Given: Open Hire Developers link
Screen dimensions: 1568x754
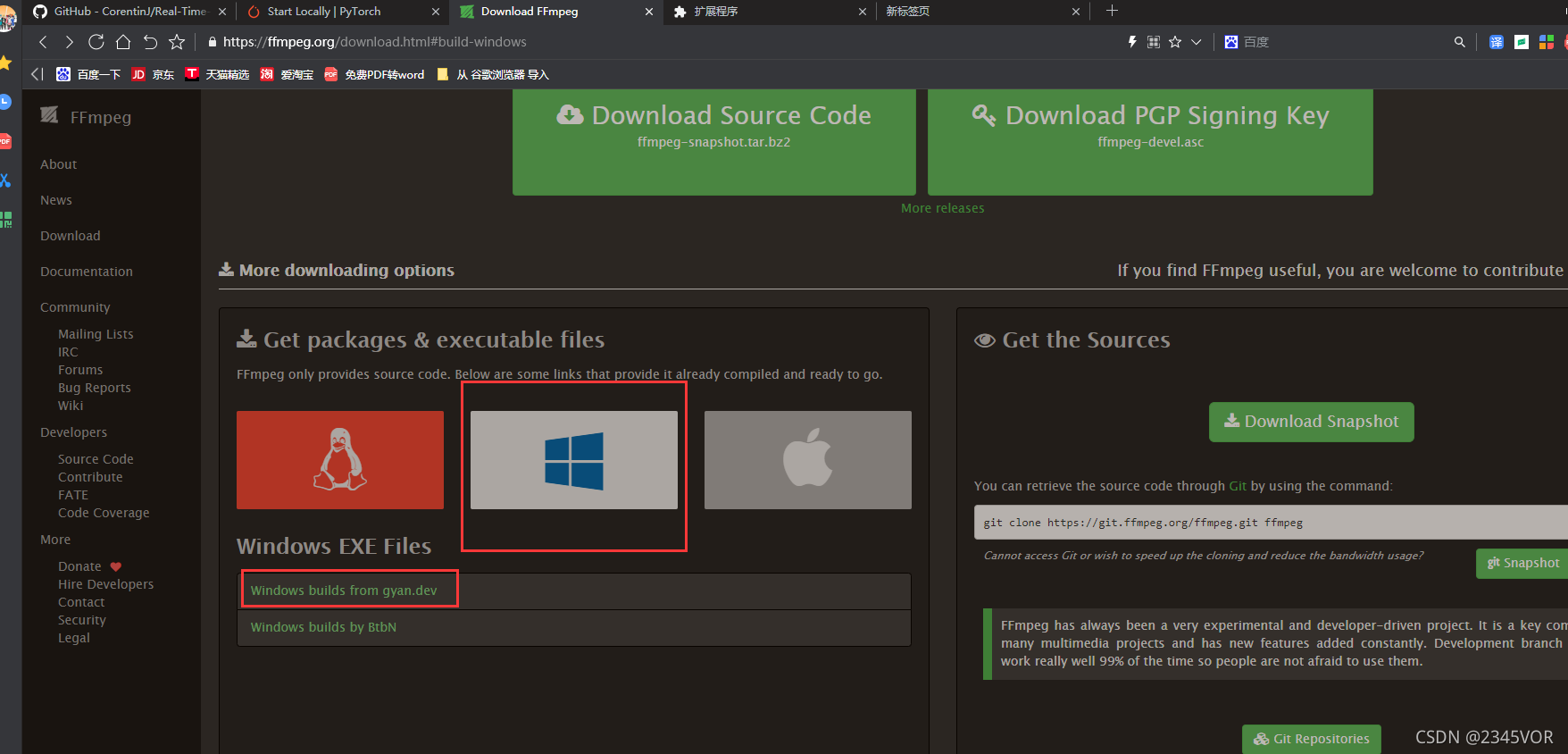Looking at the screenshot, I should click(x=105, y=584).
